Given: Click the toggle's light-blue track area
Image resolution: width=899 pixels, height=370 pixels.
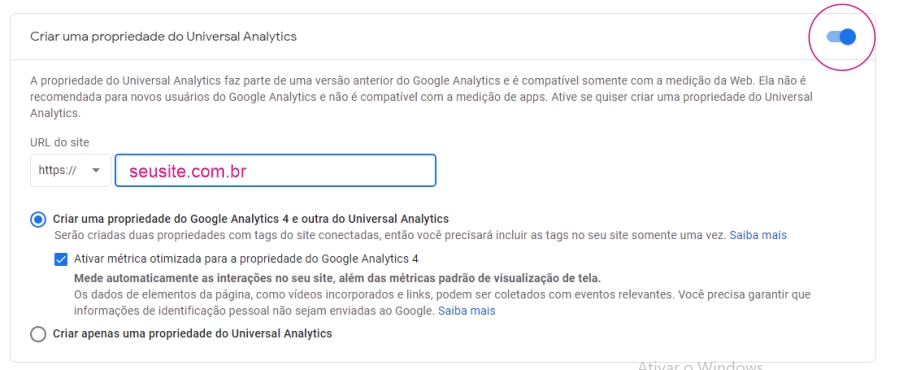Looking at the screenshot, I should pyautogui.click(x=833, y=37).
